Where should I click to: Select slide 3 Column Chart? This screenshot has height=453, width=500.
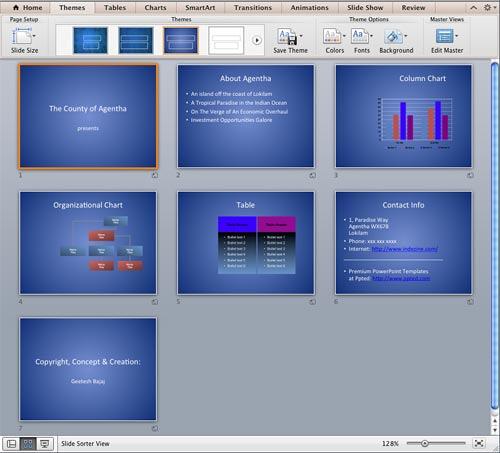coord(404,116)
